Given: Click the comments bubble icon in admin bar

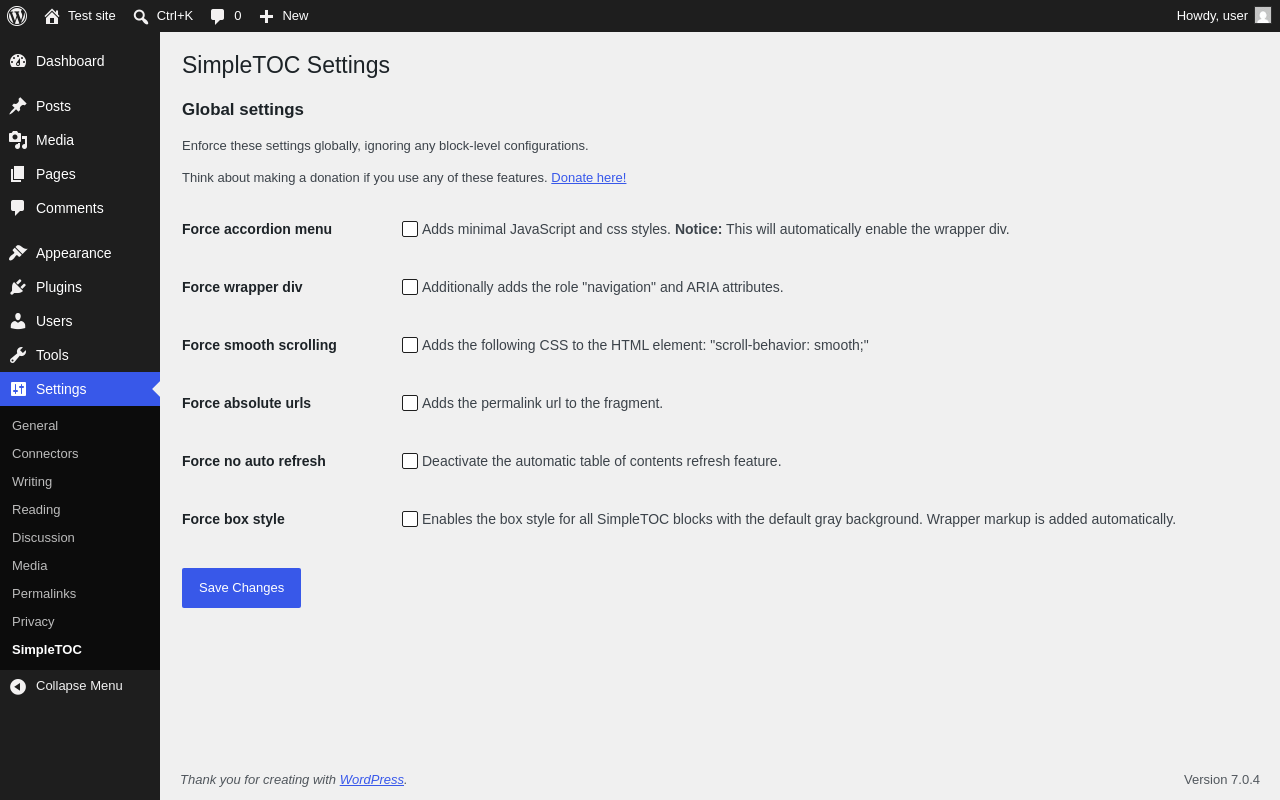Looking at the screenshot, I should (218, 16).
